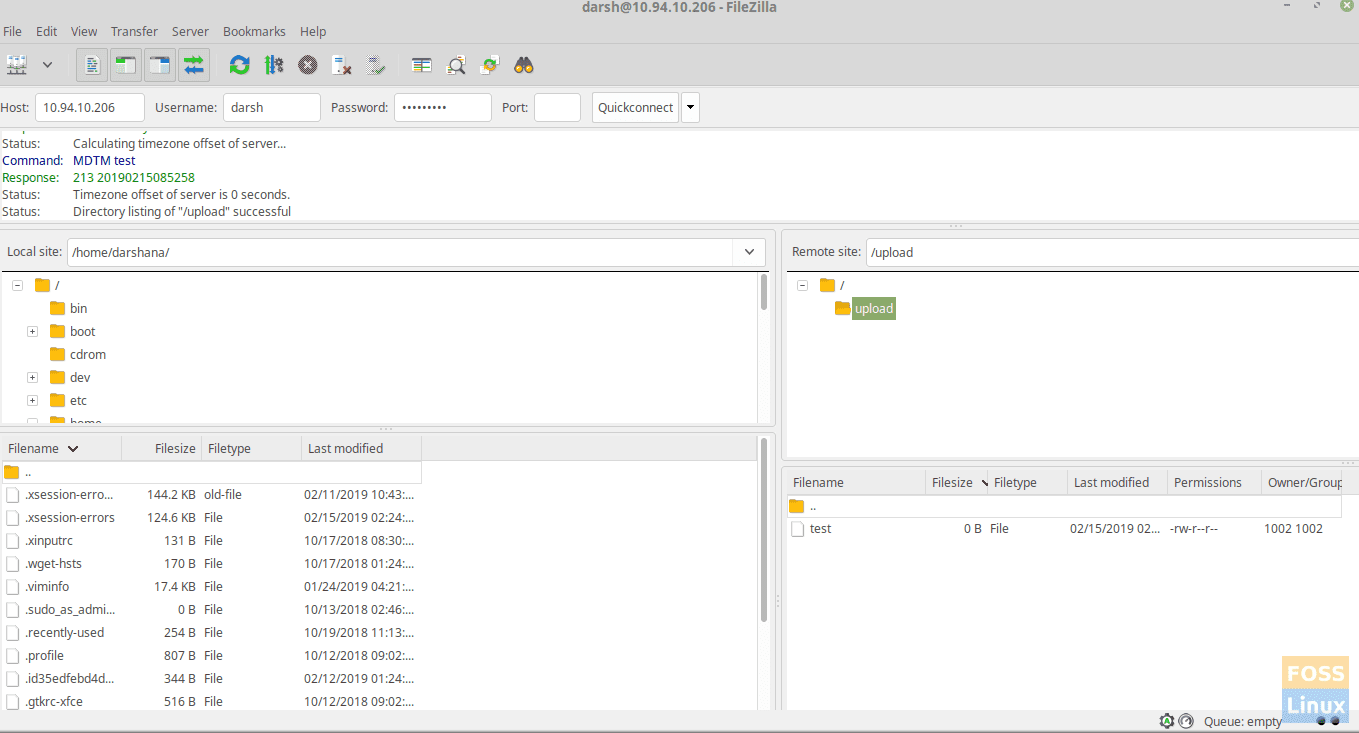The image size is (1359, 733).
Task: Cancel the current operation icon
Action: pyautogui.click(x=308, y=65)
